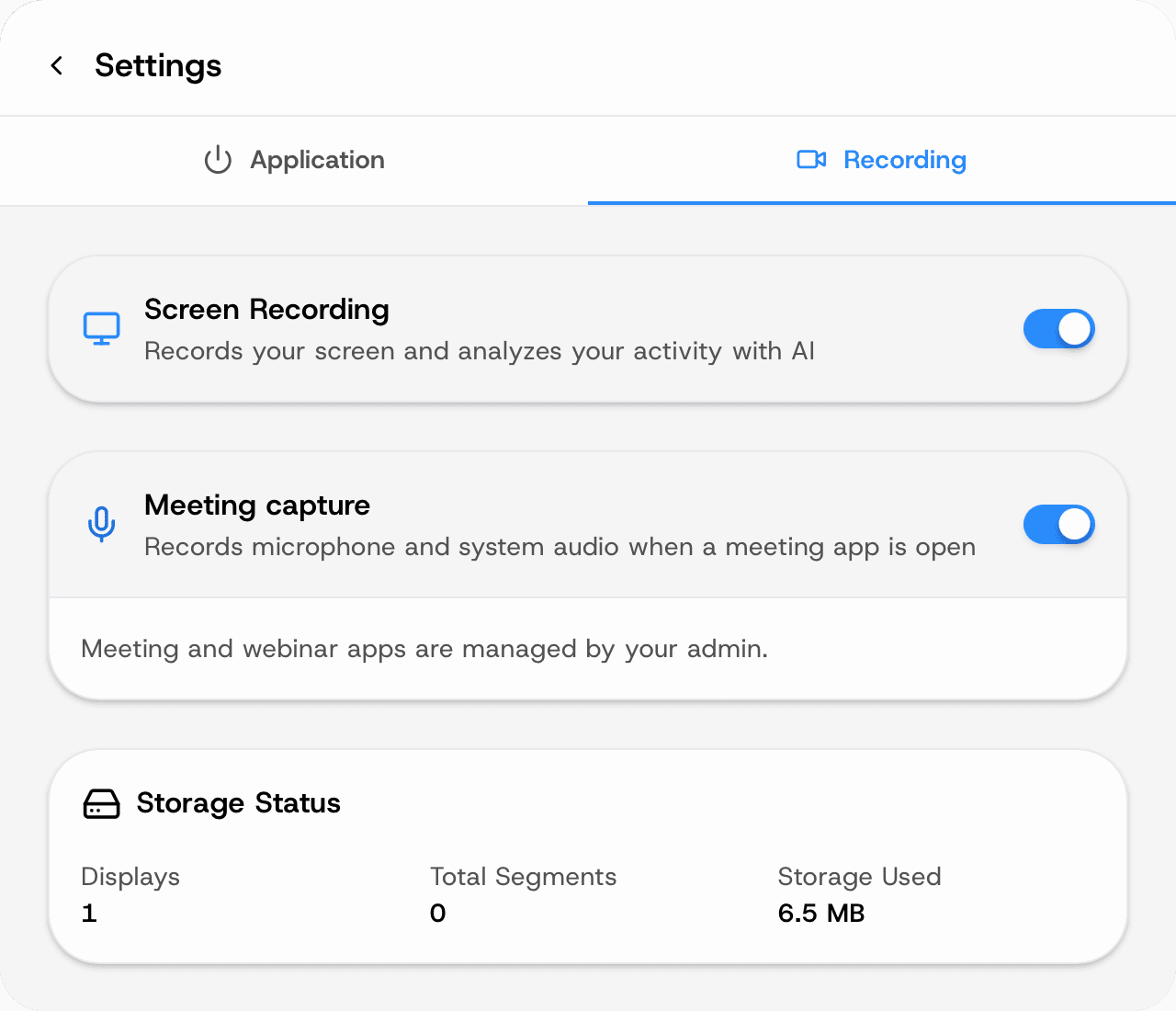The height and width of the screenshot is (1011, 1176).
Task: Select the Meeting capture heading
Action: [257, 505]
